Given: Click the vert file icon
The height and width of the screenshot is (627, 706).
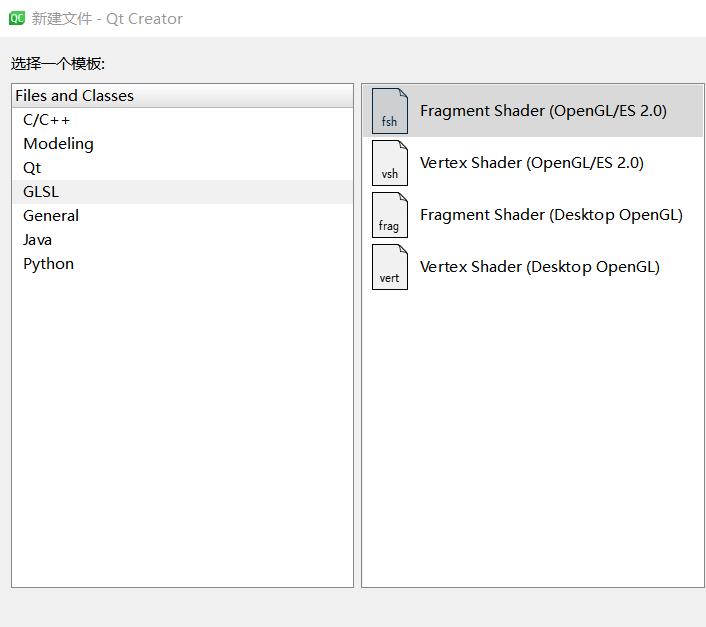Looking at the screenshot, I should pos(389,267).
